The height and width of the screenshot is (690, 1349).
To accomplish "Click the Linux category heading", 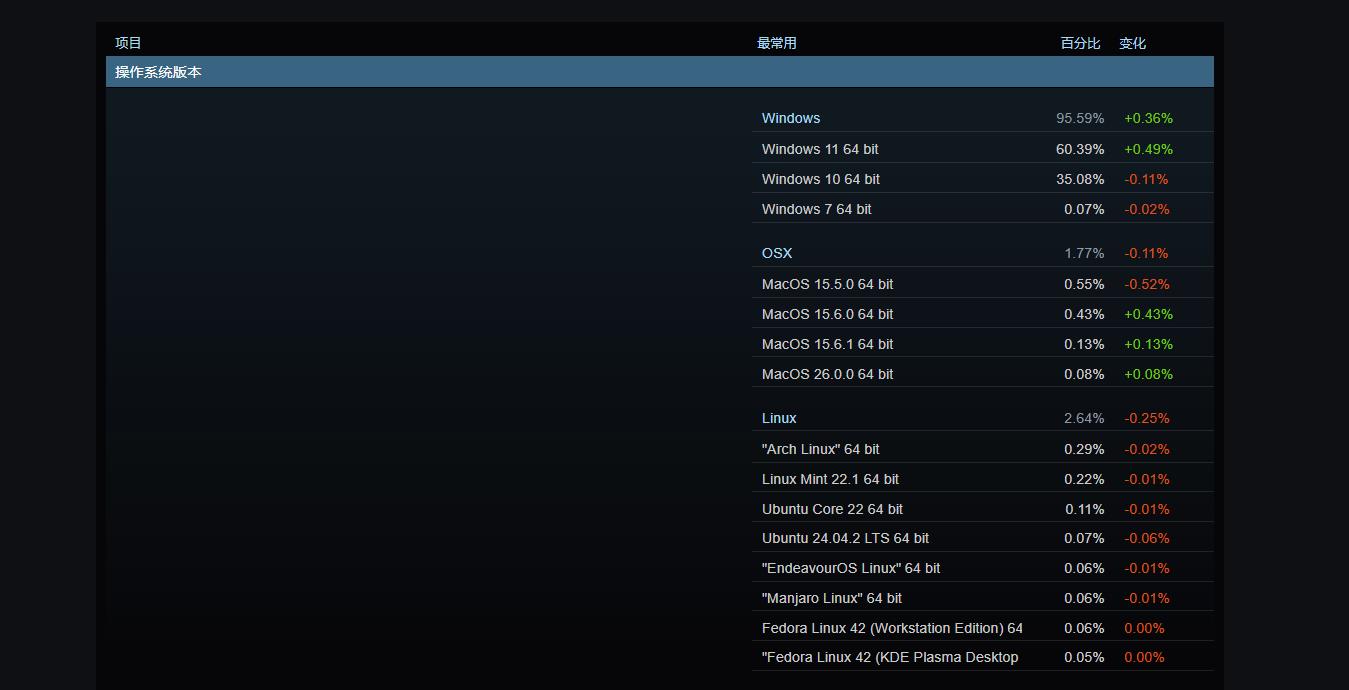I will [x=779, y=418].
